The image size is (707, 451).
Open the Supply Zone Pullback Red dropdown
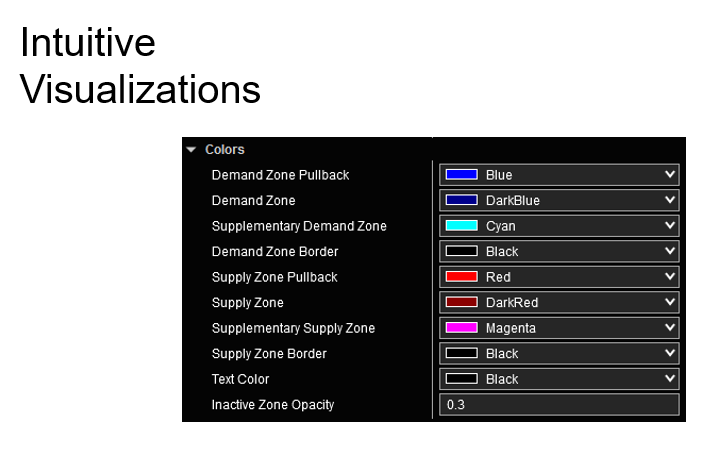click(x=669, y=277)
